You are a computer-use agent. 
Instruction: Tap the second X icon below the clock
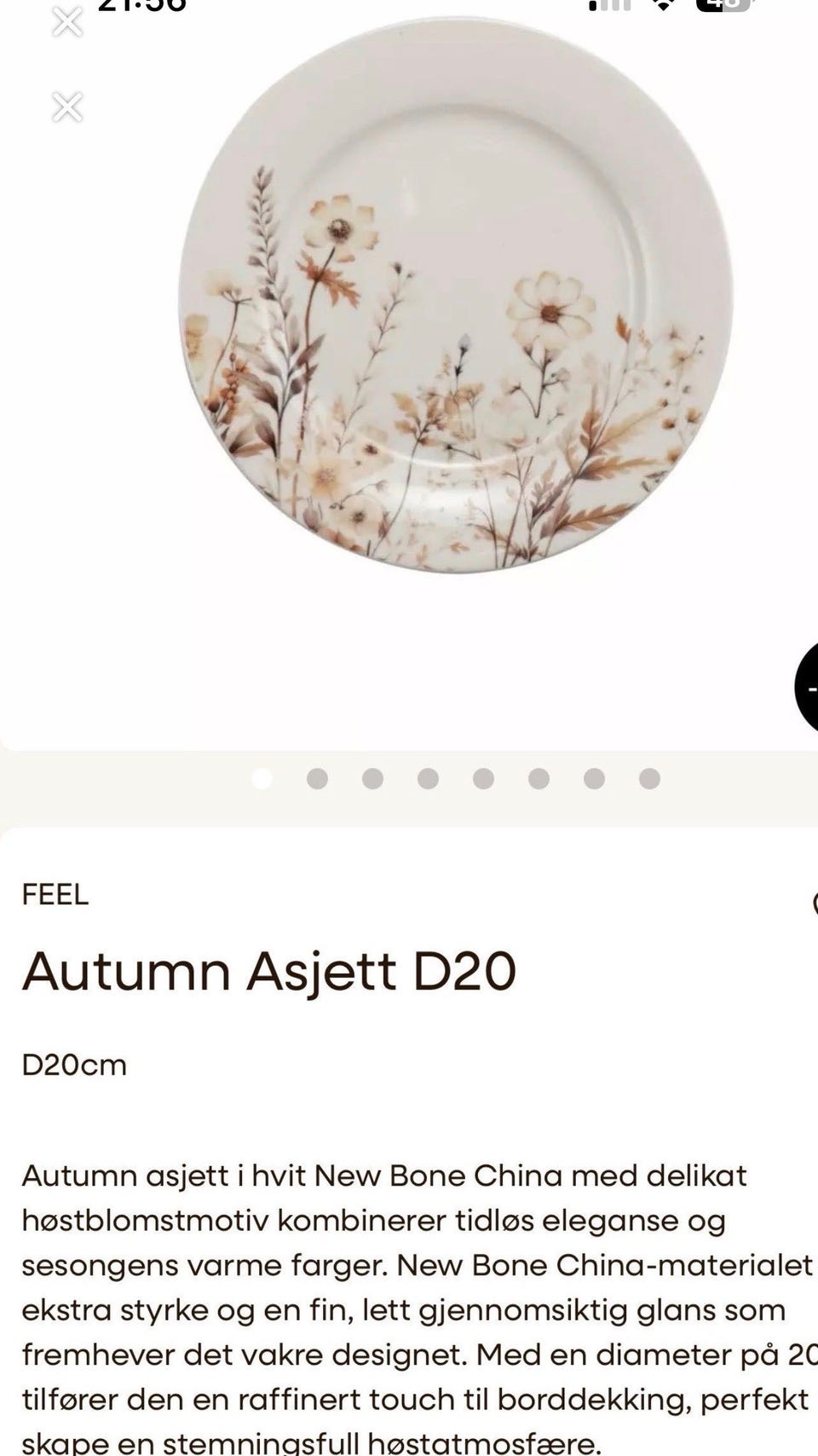pos(67,107)
